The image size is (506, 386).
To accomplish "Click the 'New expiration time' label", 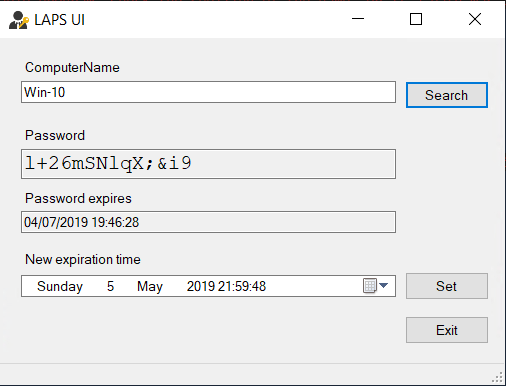I will pyautogui.click(x=83, y=259).
